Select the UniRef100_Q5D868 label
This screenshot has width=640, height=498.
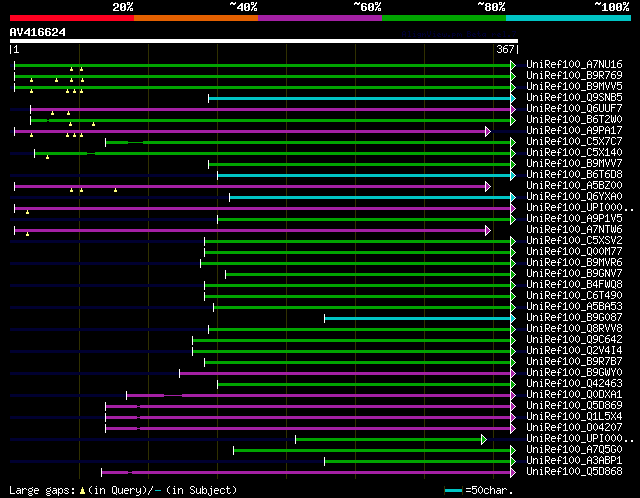click(574, 472)
